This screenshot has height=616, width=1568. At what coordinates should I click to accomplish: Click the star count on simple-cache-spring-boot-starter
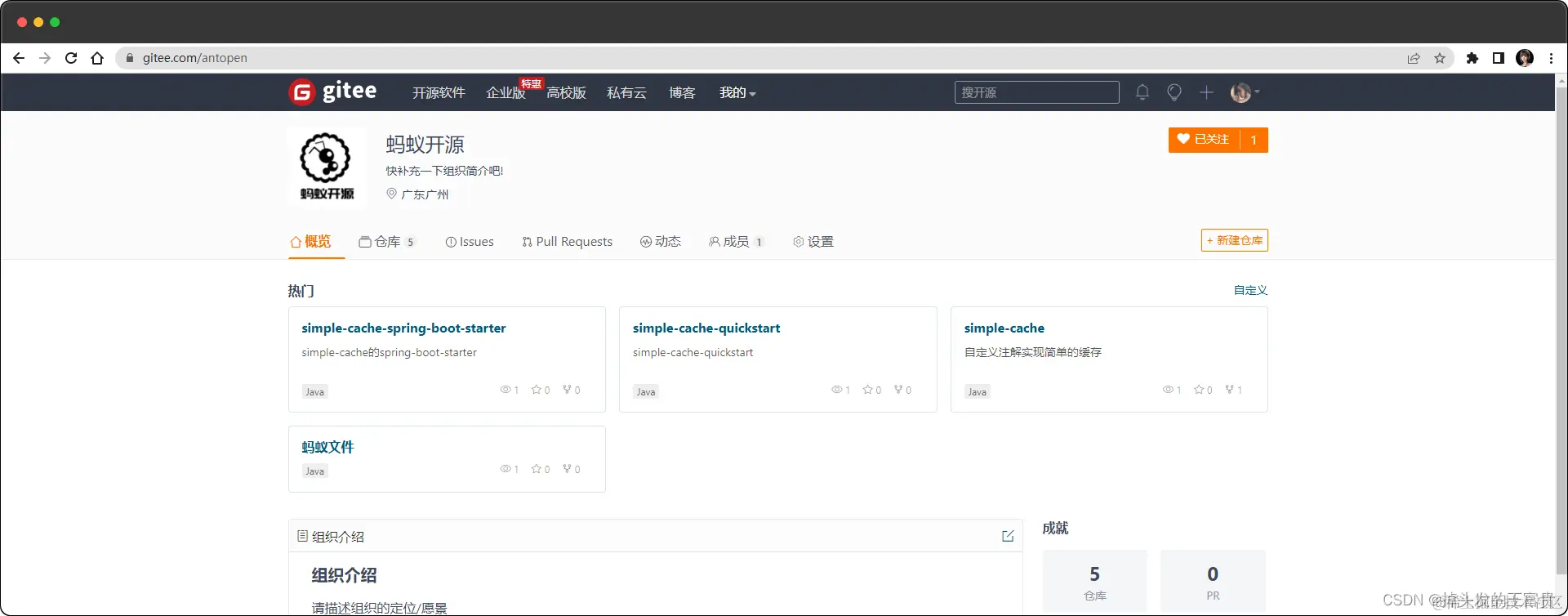click(x=541, y=390)
